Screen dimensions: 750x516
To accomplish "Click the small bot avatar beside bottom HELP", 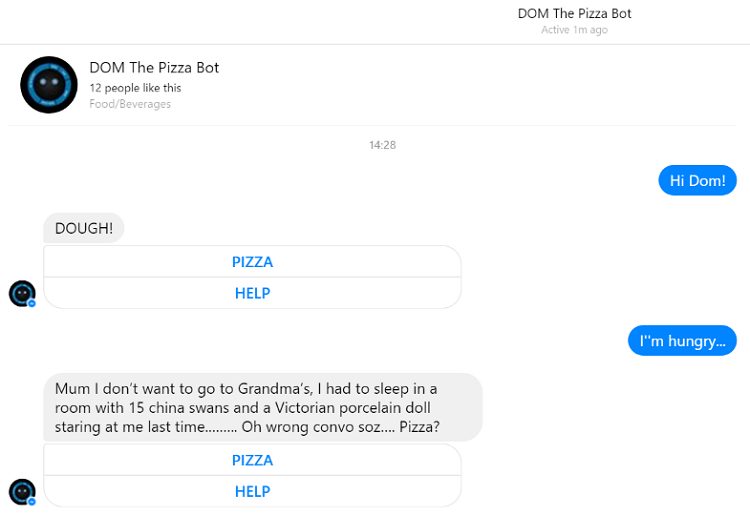I will point(22,491).
